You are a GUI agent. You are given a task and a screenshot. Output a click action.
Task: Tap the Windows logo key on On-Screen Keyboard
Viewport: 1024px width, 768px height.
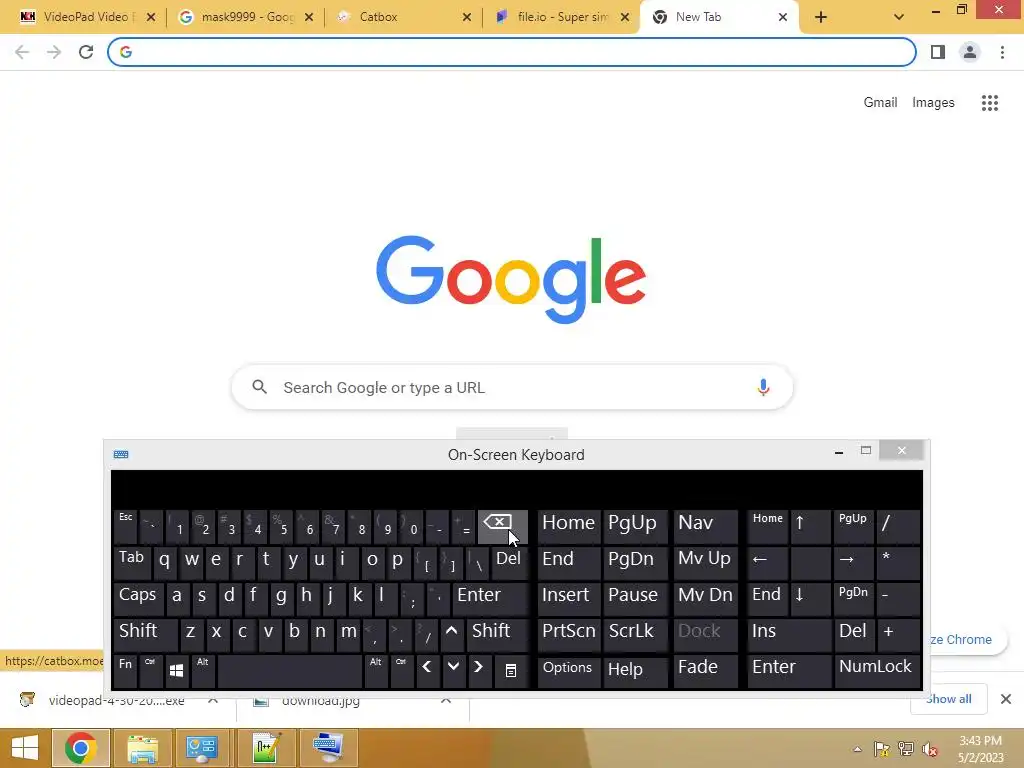point(176,671)
